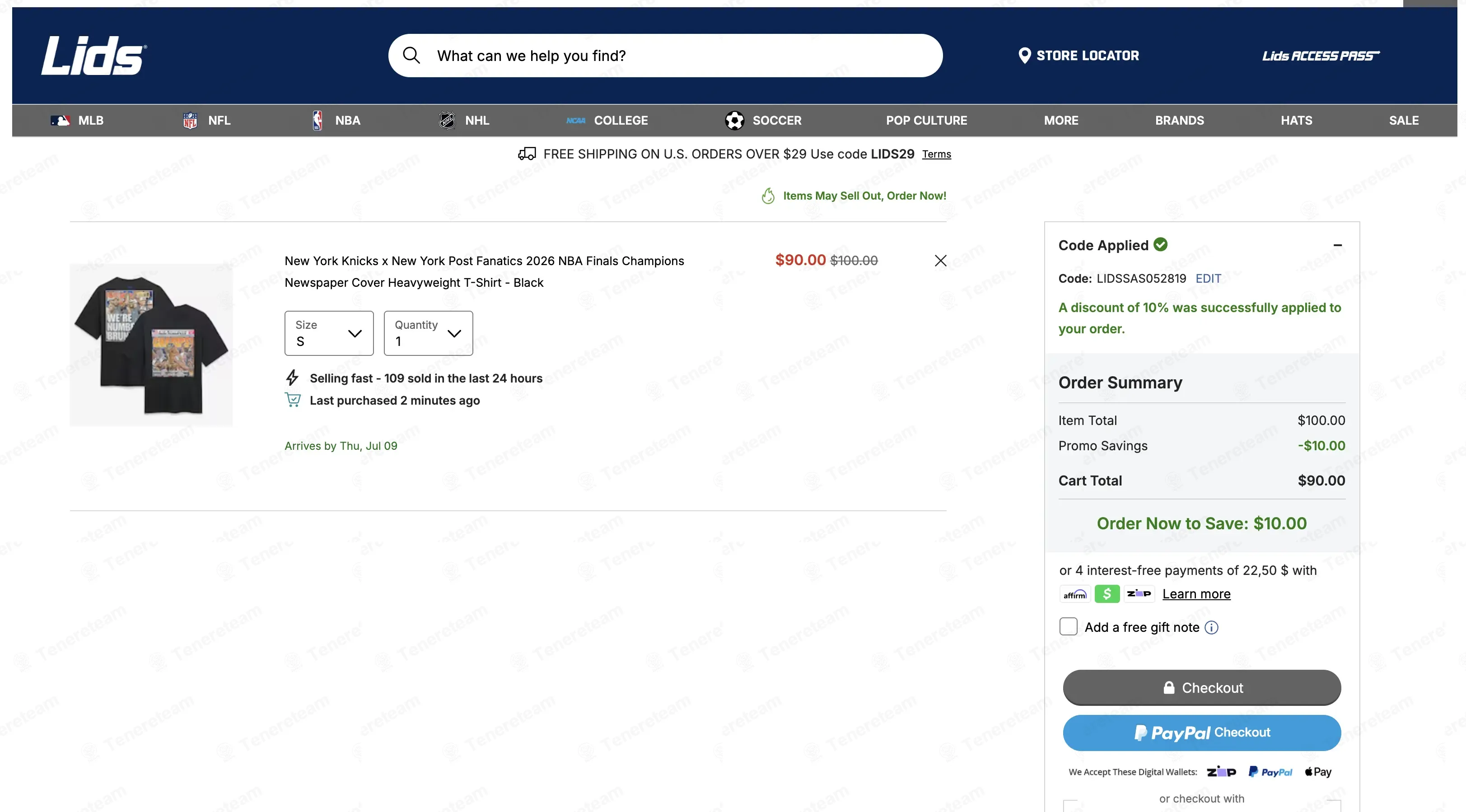Image resolution: width=1466 pixels, height=812 pixels.
Task: Open the MLB menu
Action: coord(77,120)
